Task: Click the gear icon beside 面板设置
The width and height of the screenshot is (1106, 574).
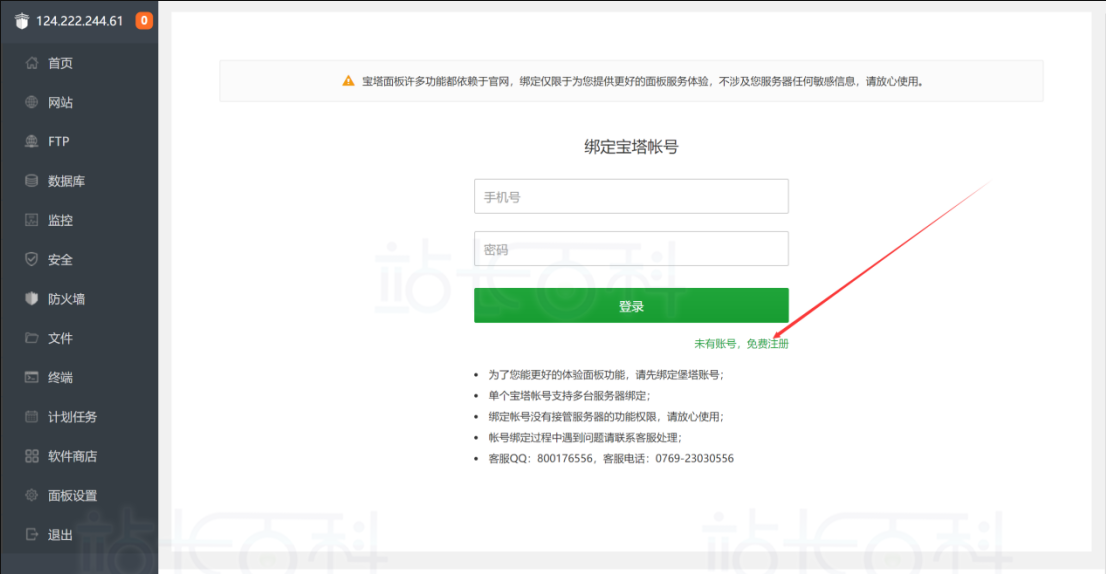Action: point(32,495)
